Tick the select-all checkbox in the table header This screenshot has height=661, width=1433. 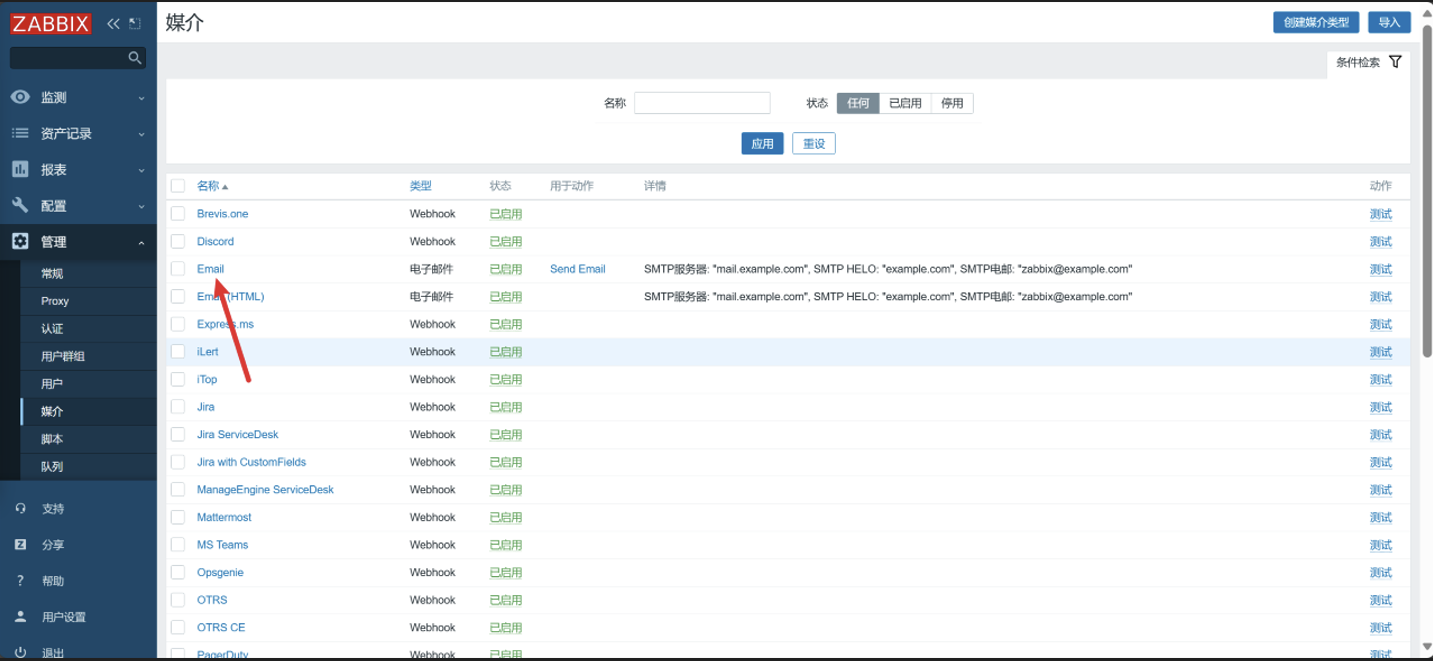click(178, 186)
